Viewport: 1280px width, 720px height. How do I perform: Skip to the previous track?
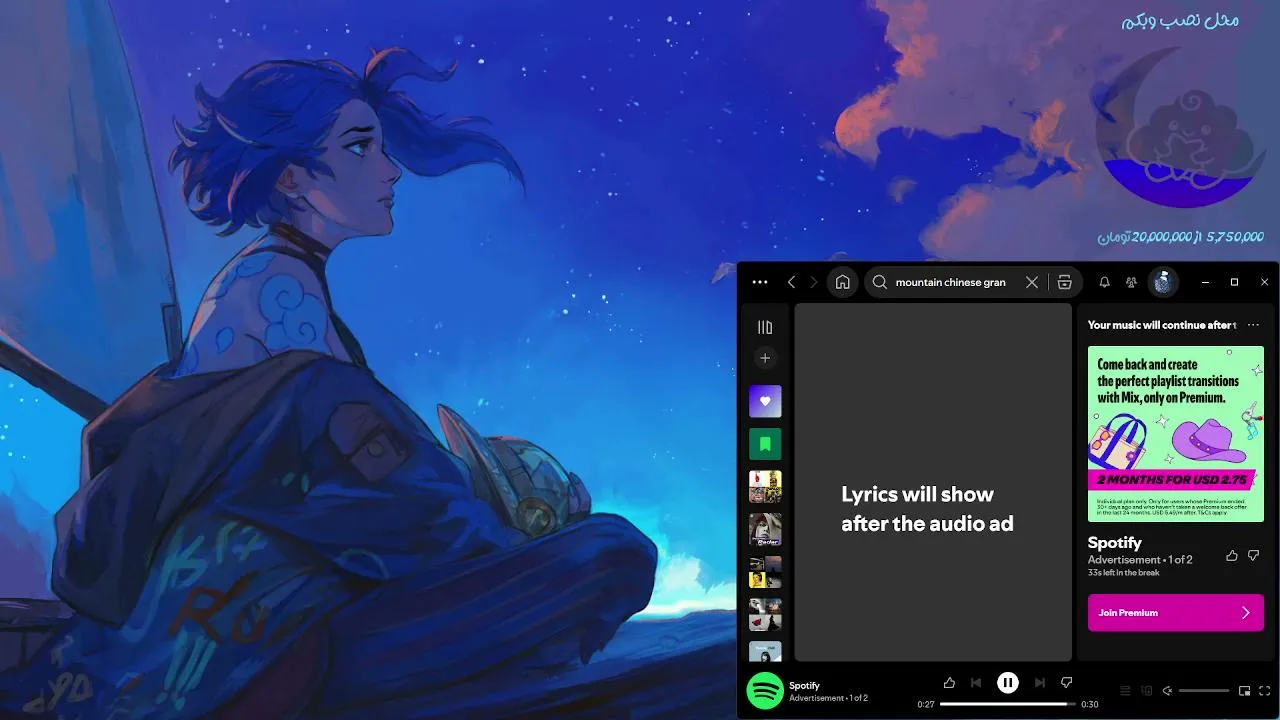(x=976, y=683)
